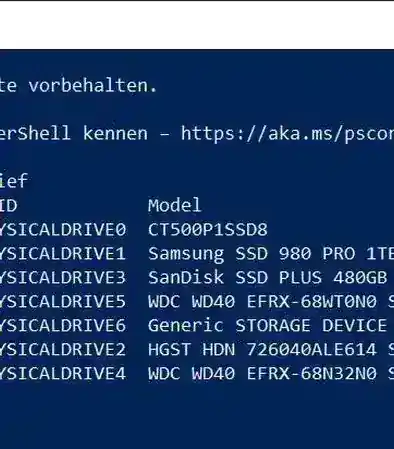Click WDC WD40 EFRX-68WT0N0 model text
394x449 pixels.
(262, 301)
